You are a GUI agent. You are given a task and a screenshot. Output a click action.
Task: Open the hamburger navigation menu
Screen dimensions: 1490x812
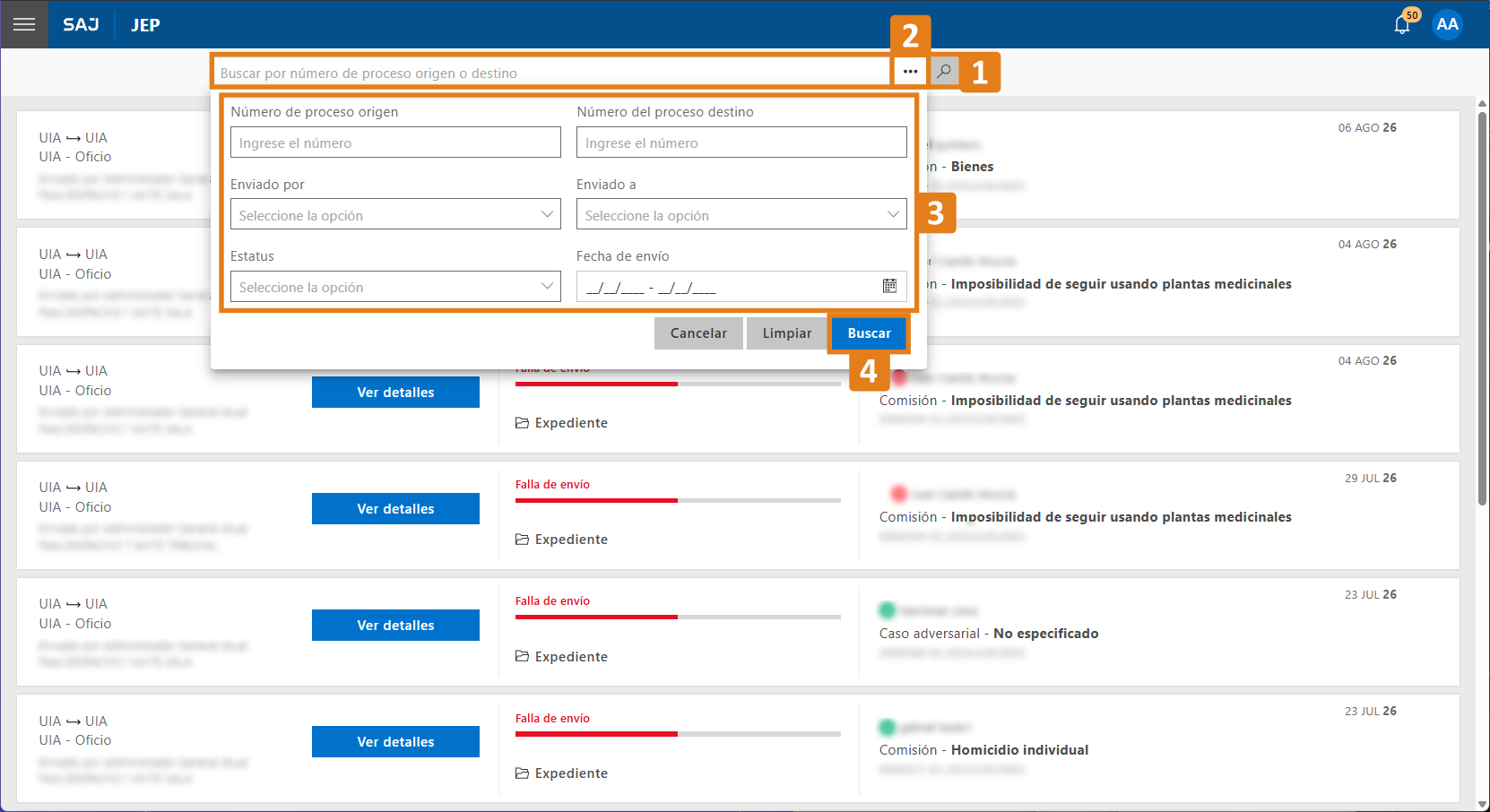pos(24,24)
